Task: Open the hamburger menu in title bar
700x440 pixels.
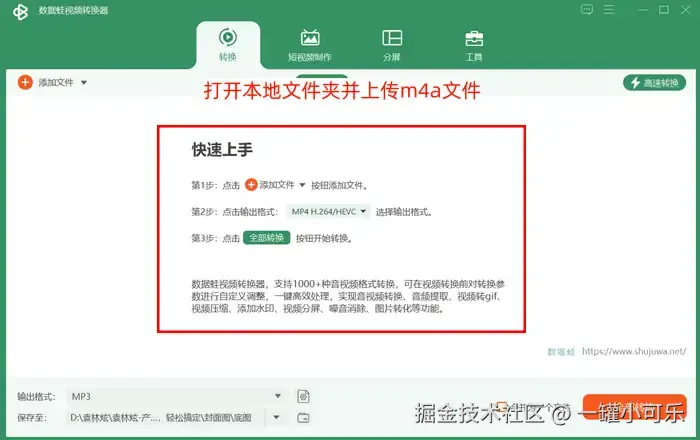Action: tap(609, 9)
